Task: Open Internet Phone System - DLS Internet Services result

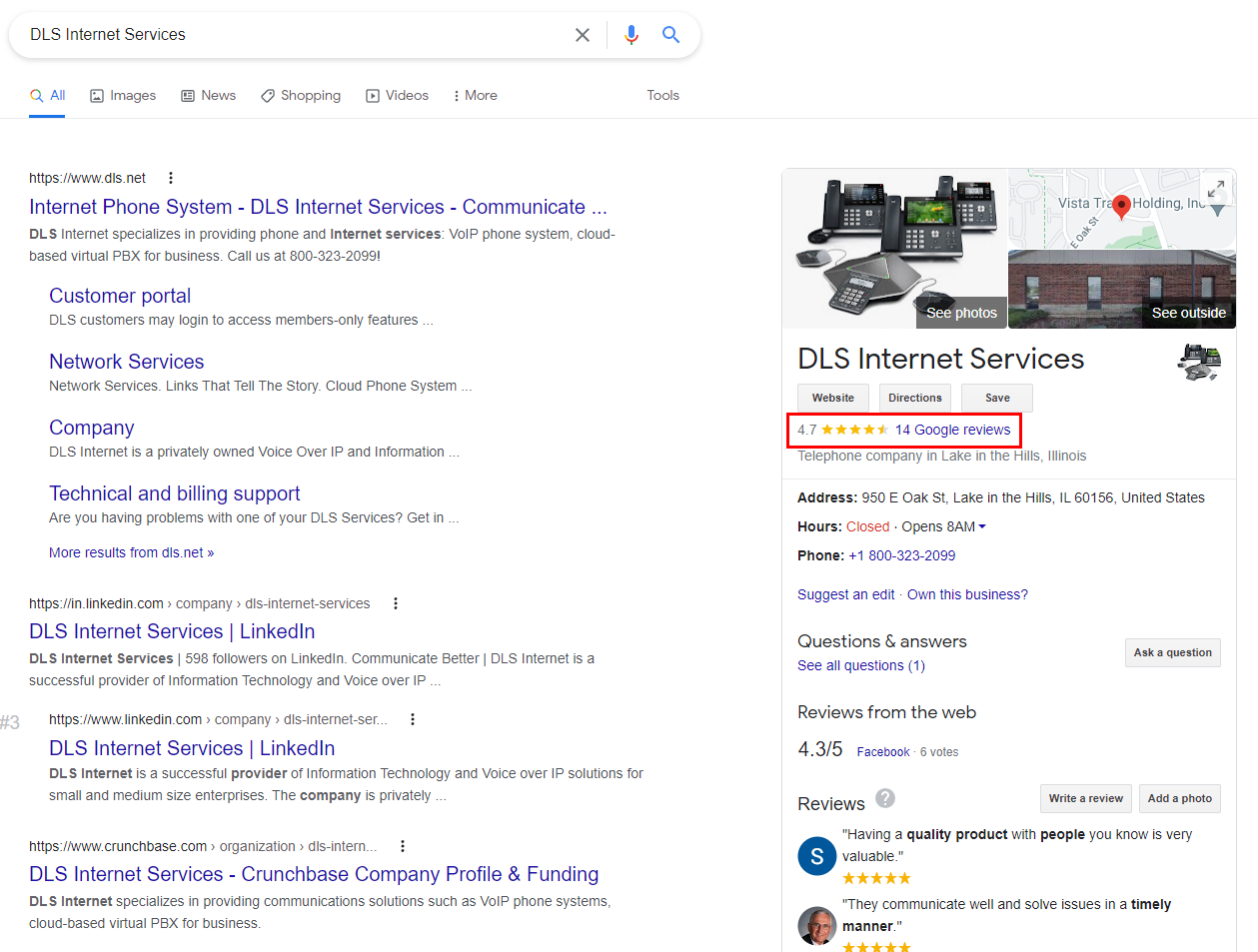Action: [x=318, y=207]
